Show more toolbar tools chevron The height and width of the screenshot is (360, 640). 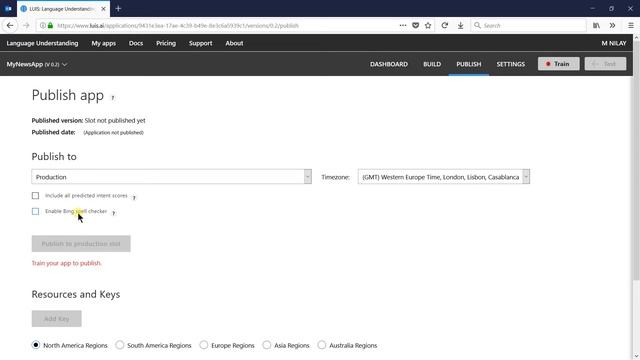tap(612, 25)
